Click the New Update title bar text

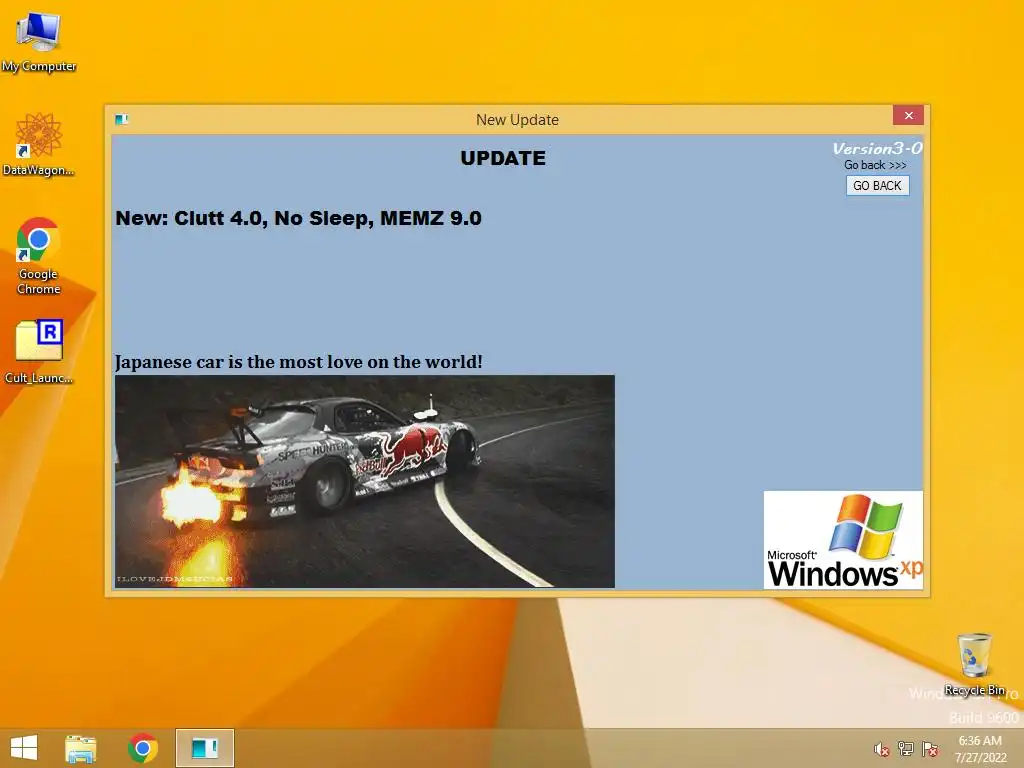(517, 120)
